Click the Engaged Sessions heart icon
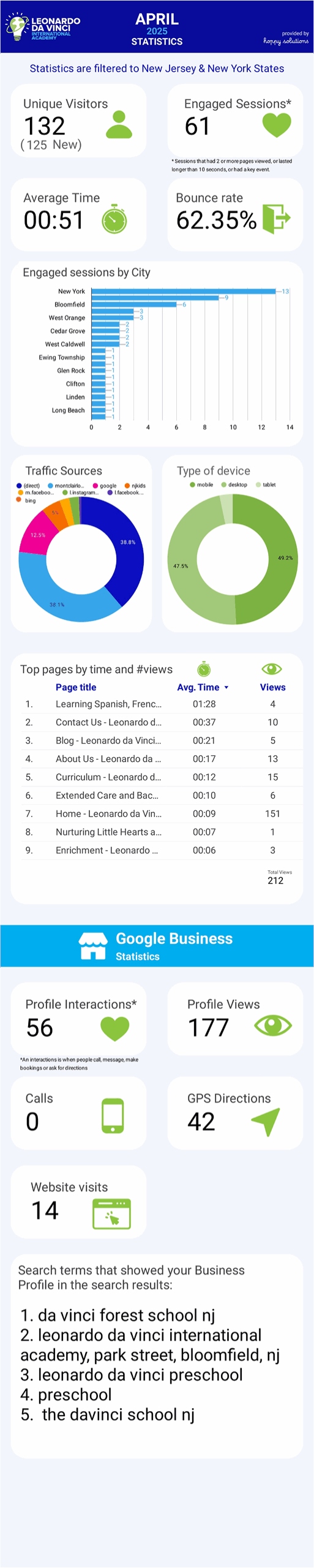The width and height of the screenshot is (314, 1568). tap(277, 125)
